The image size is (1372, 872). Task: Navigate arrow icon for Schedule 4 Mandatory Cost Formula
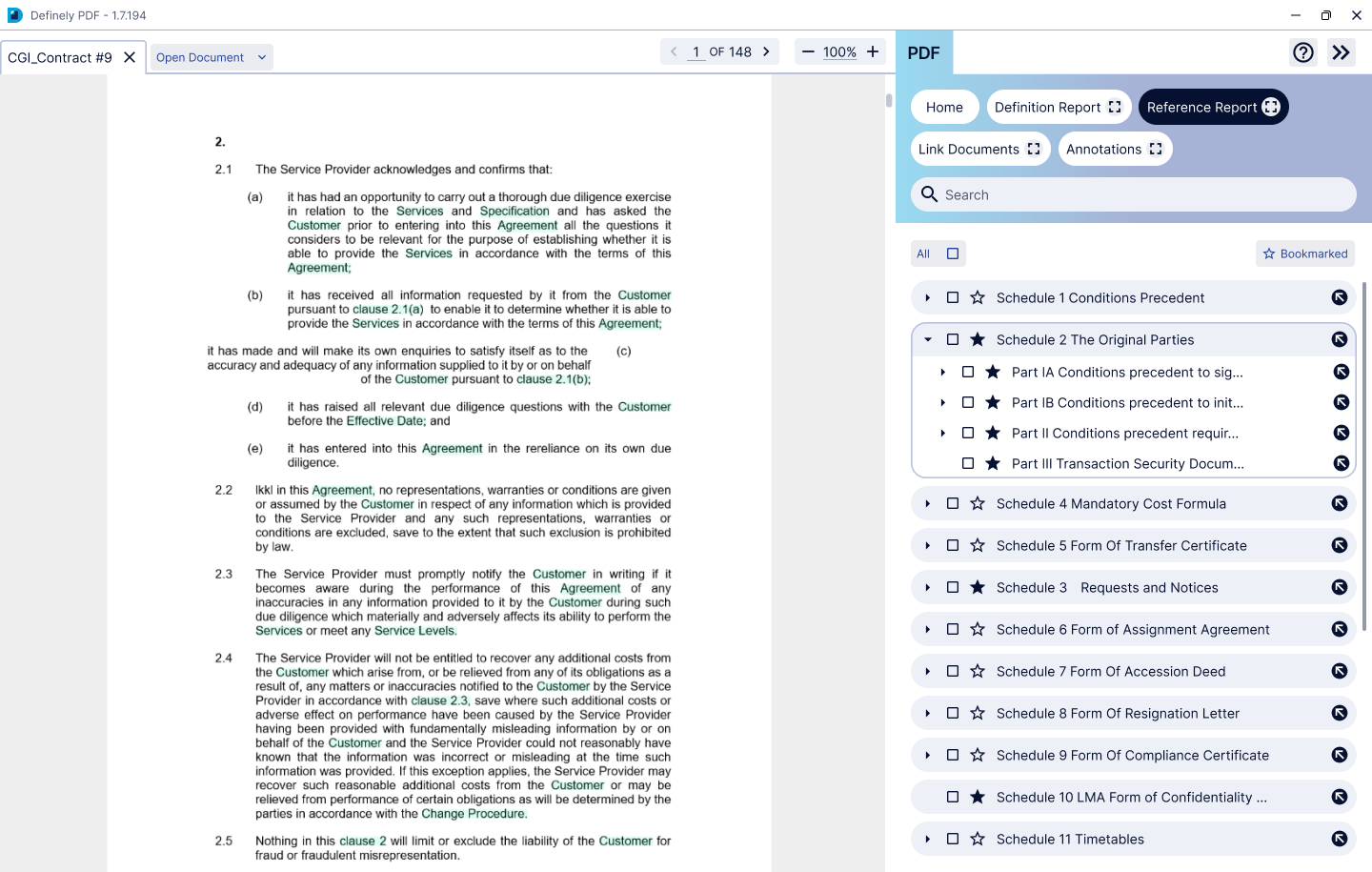click(x=1340, y=503)
